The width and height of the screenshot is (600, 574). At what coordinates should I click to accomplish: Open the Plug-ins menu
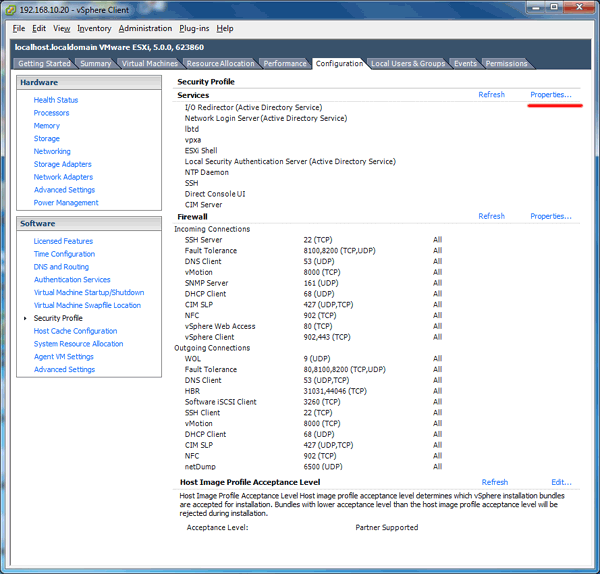(194, 28)
